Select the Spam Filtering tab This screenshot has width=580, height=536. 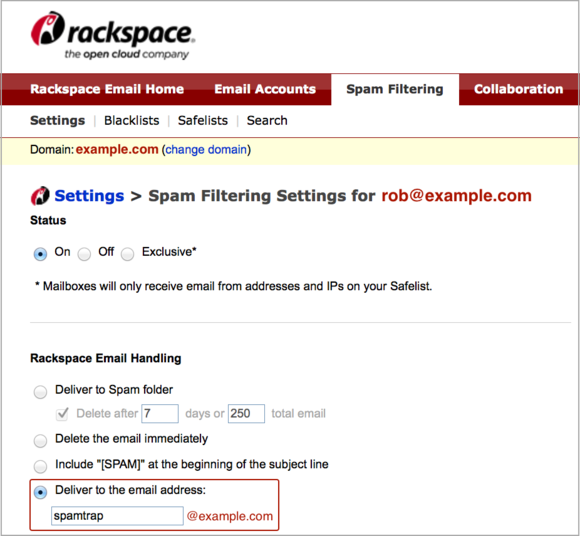pyautogui.click(x=395, y=89)
